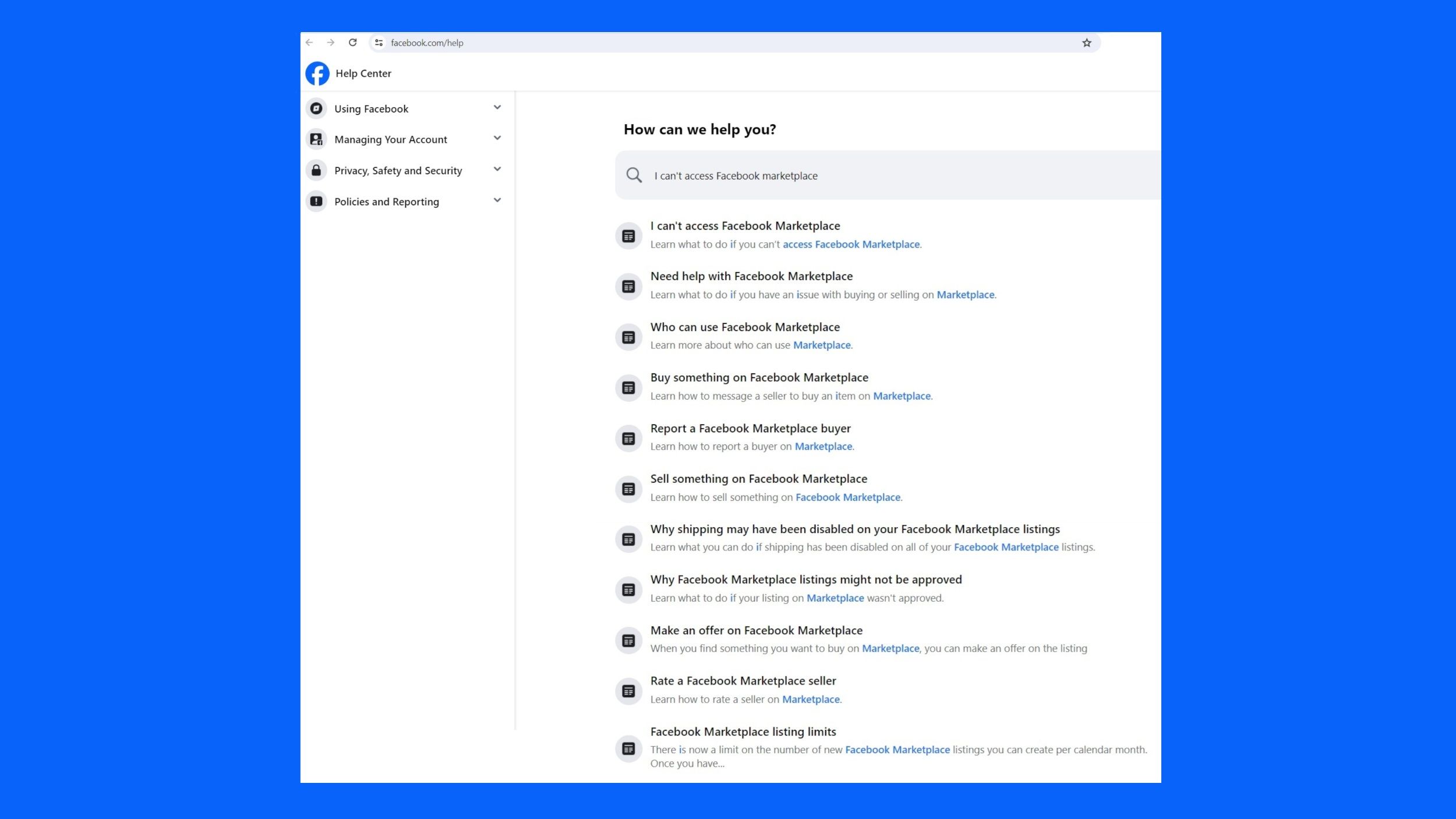Open Need help with Facebook Marketplace article
Viewport: 1456px width, 819px height.
[751, 276]
